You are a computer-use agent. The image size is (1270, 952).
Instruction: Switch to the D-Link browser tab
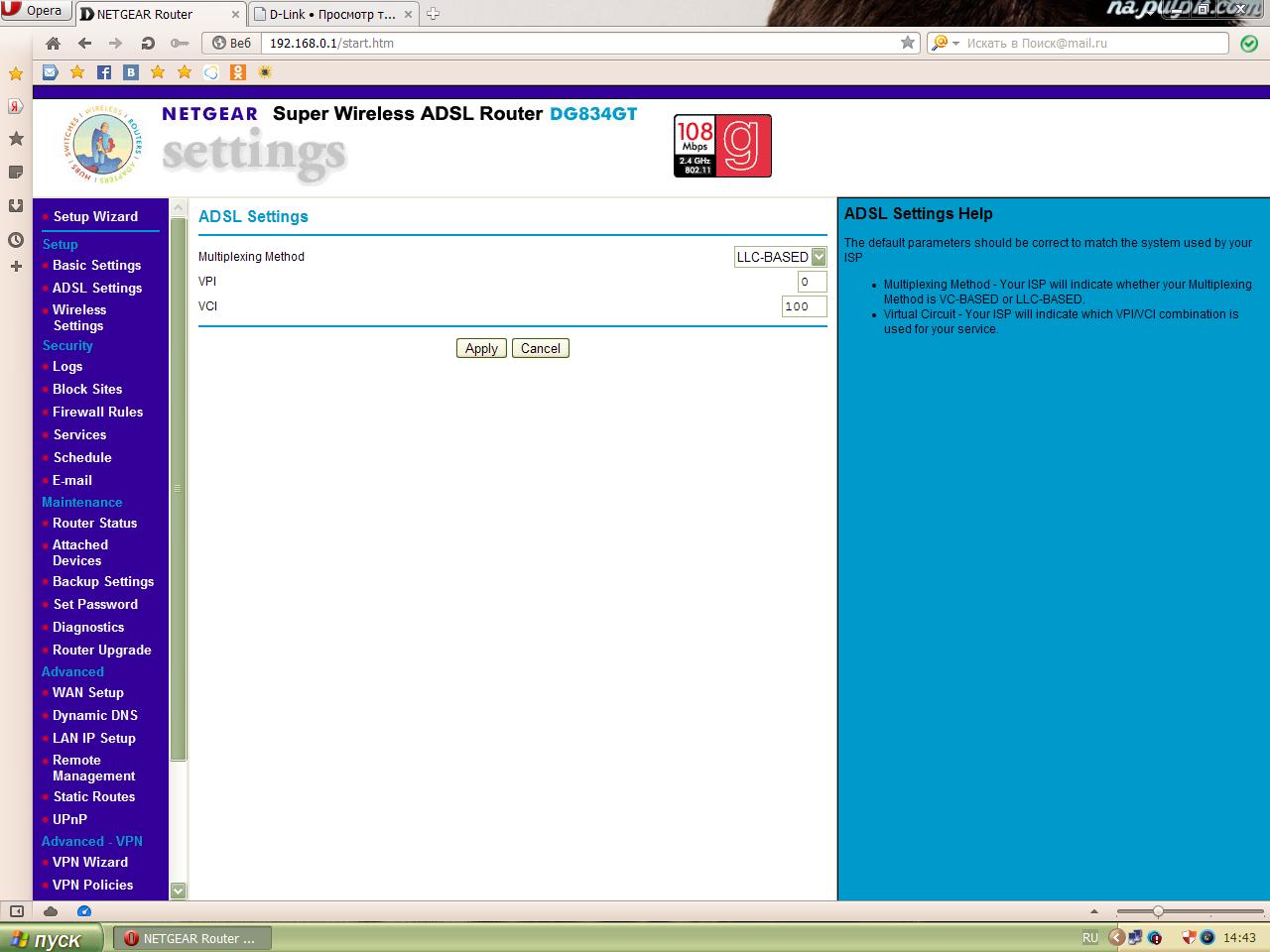tap(331, 14)
